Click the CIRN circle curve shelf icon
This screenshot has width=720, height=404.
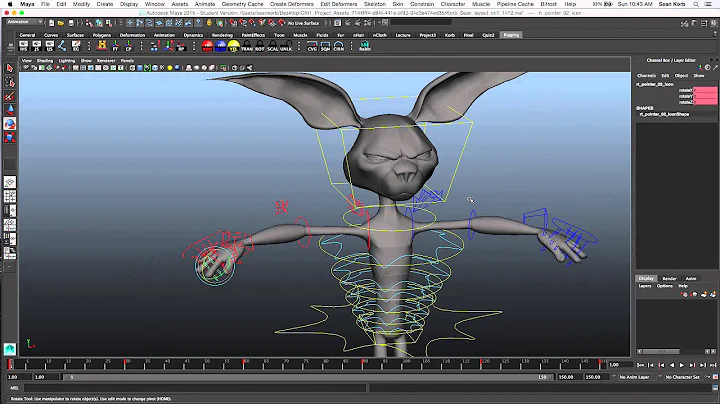coord(339,46)
